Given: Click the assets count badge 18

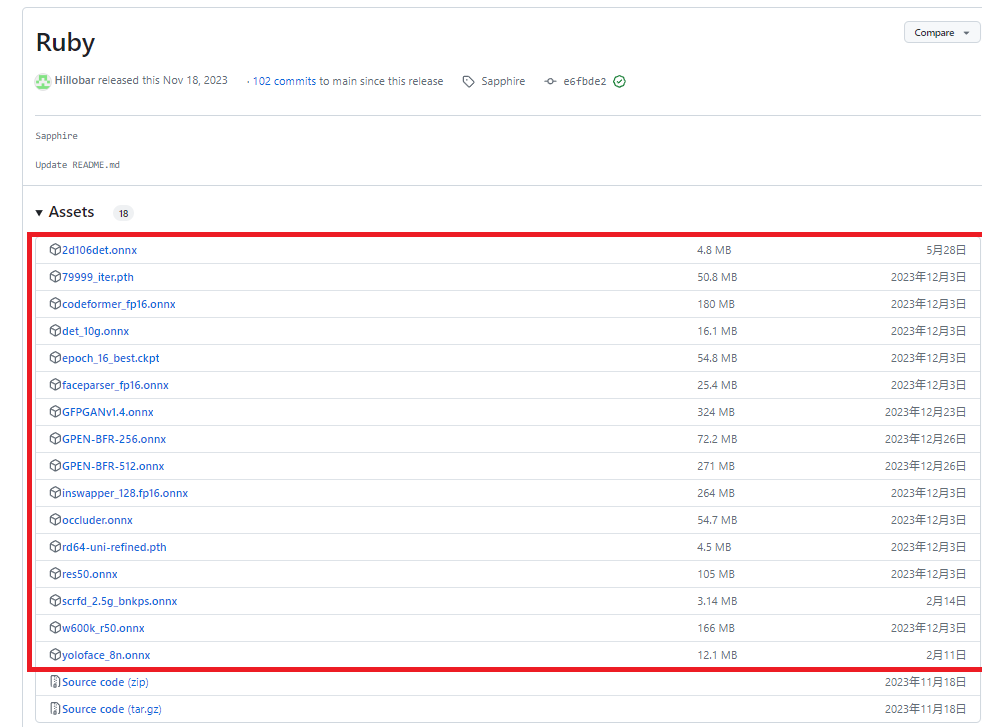Looking at the screenshot, I should [123, 214].
